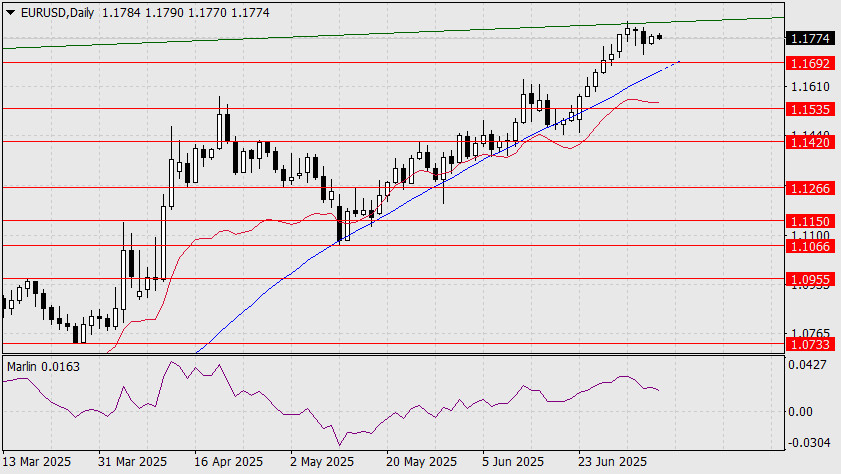
Task: Select the 1.1420 red level label
Action: 810,142
